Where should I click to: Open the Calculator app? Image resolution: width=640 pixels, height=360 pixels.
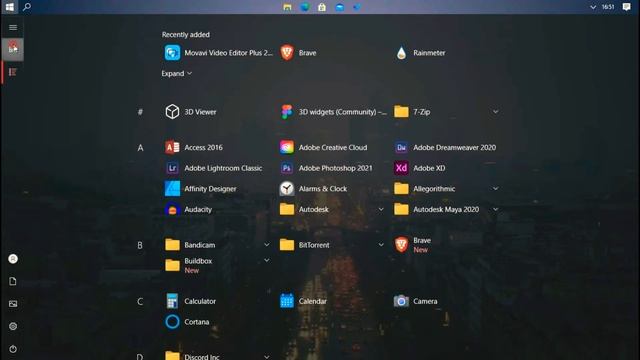coord(190,301)
